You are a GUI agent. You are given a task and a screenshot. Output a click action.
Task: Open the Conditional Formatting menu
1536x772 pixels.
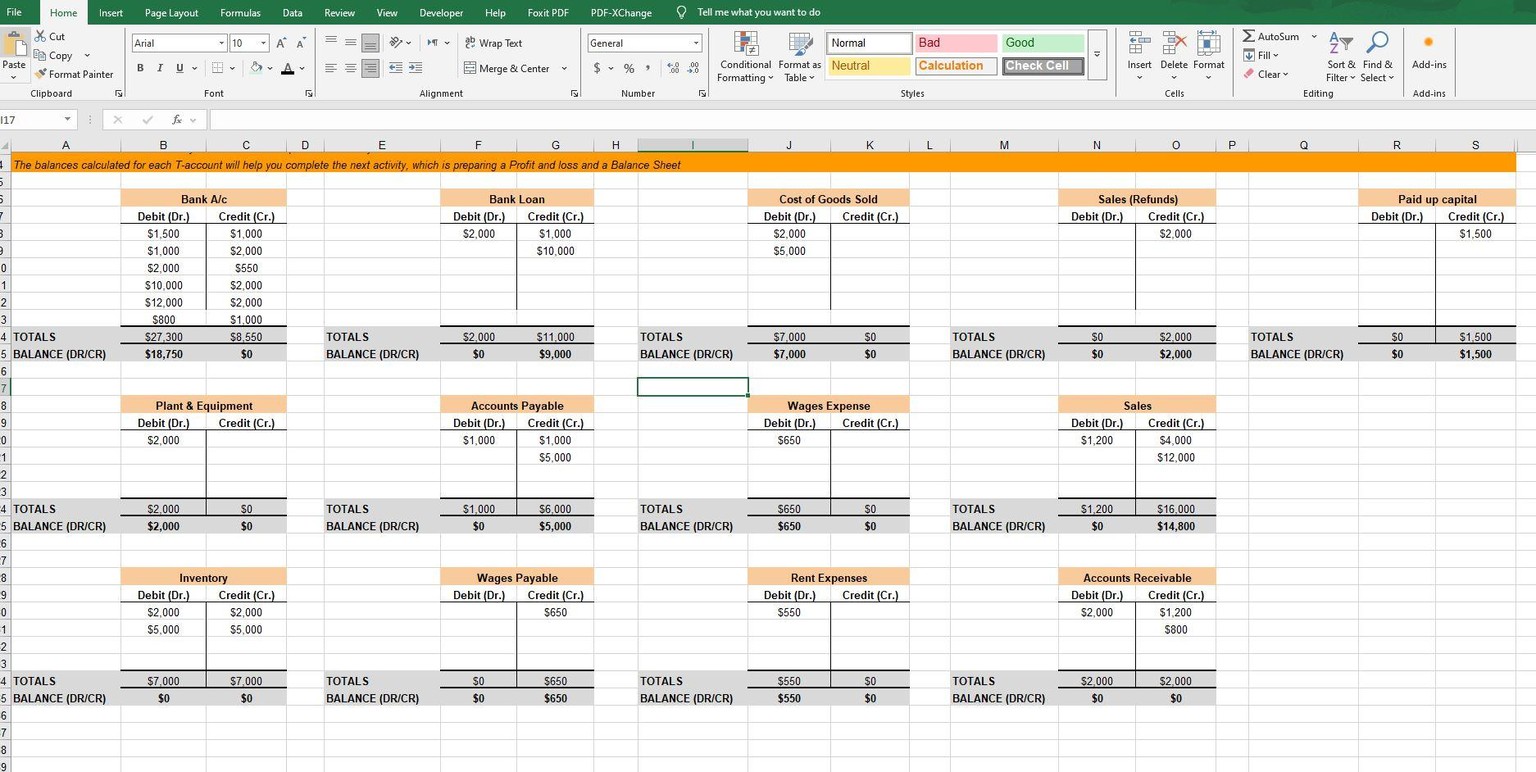click(745, 58)
